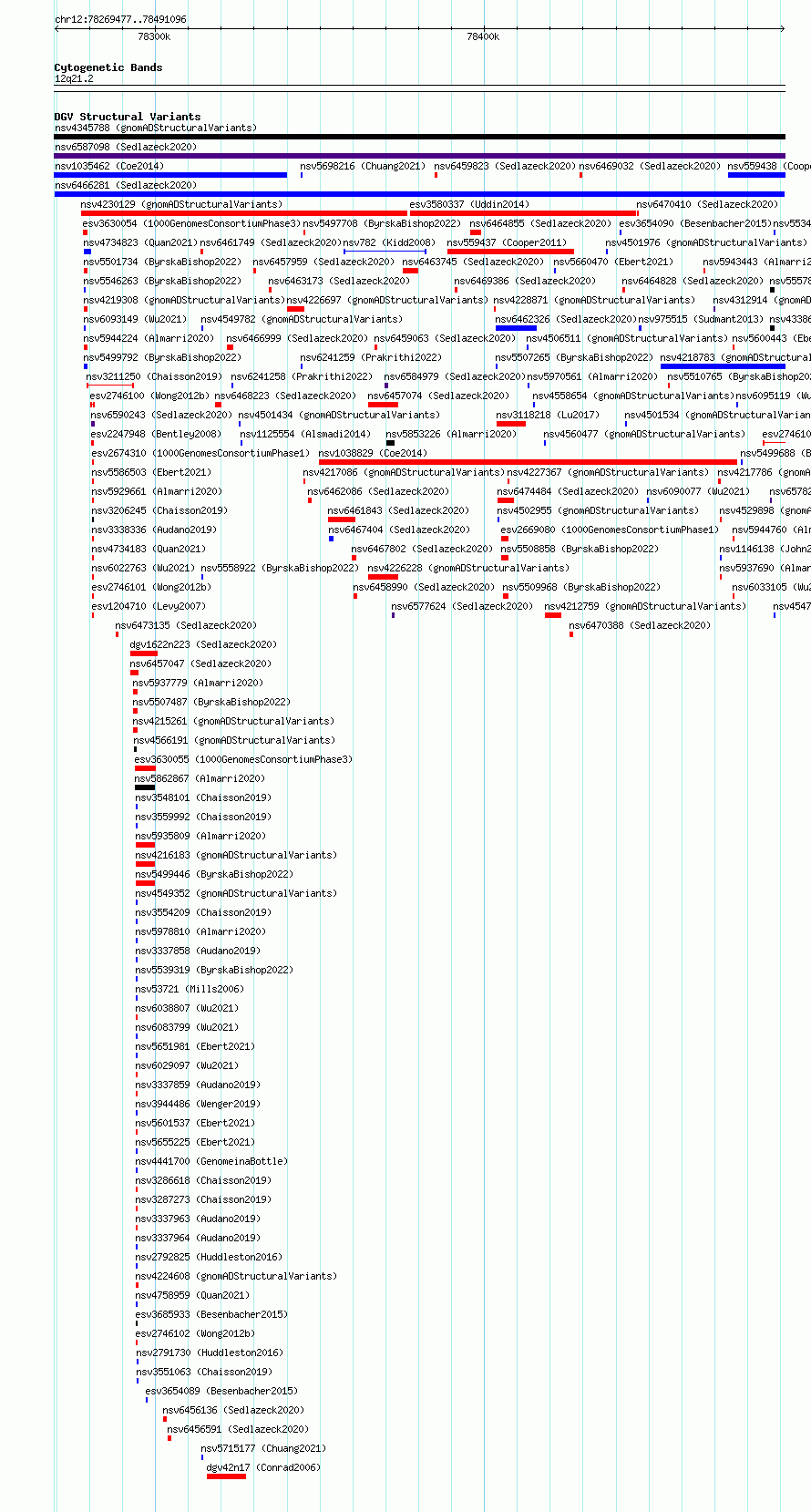Click the red bar under dgv42n17
This screenshot has height=1512, width=811.
coord(226,1476)
